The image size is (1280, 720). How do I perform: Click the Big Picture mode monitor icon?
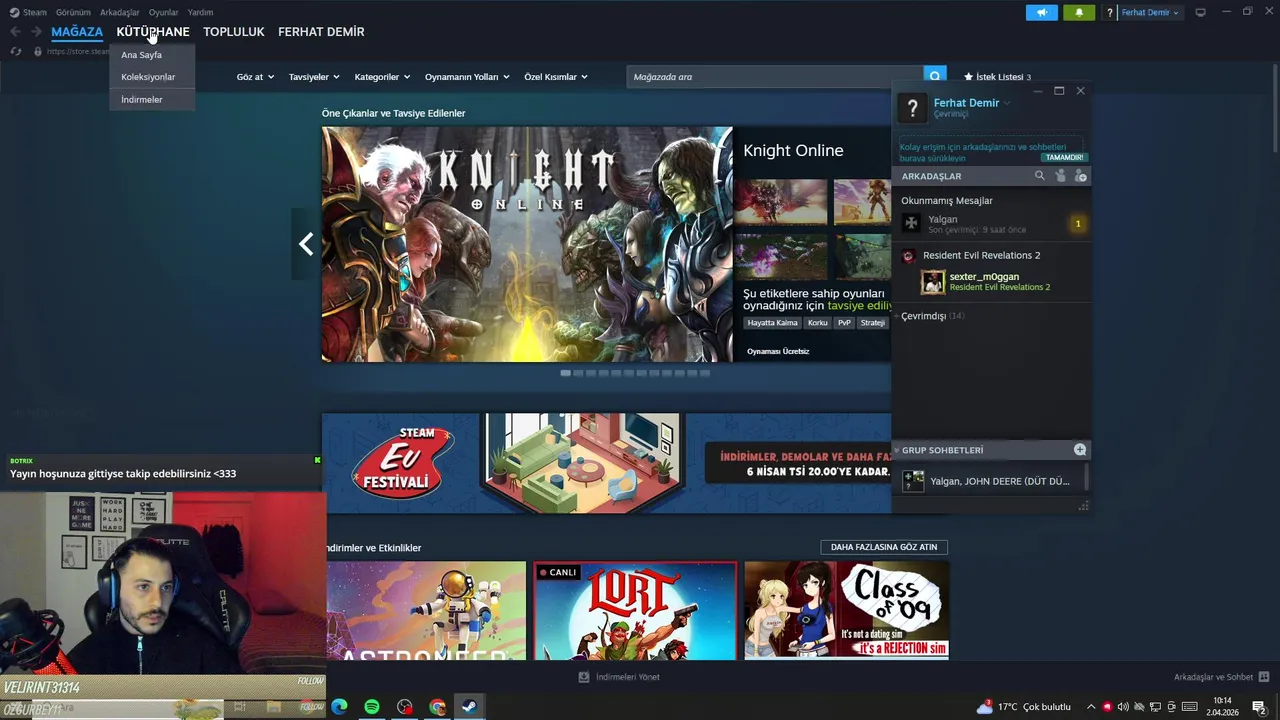click(x=1201, y=12)
